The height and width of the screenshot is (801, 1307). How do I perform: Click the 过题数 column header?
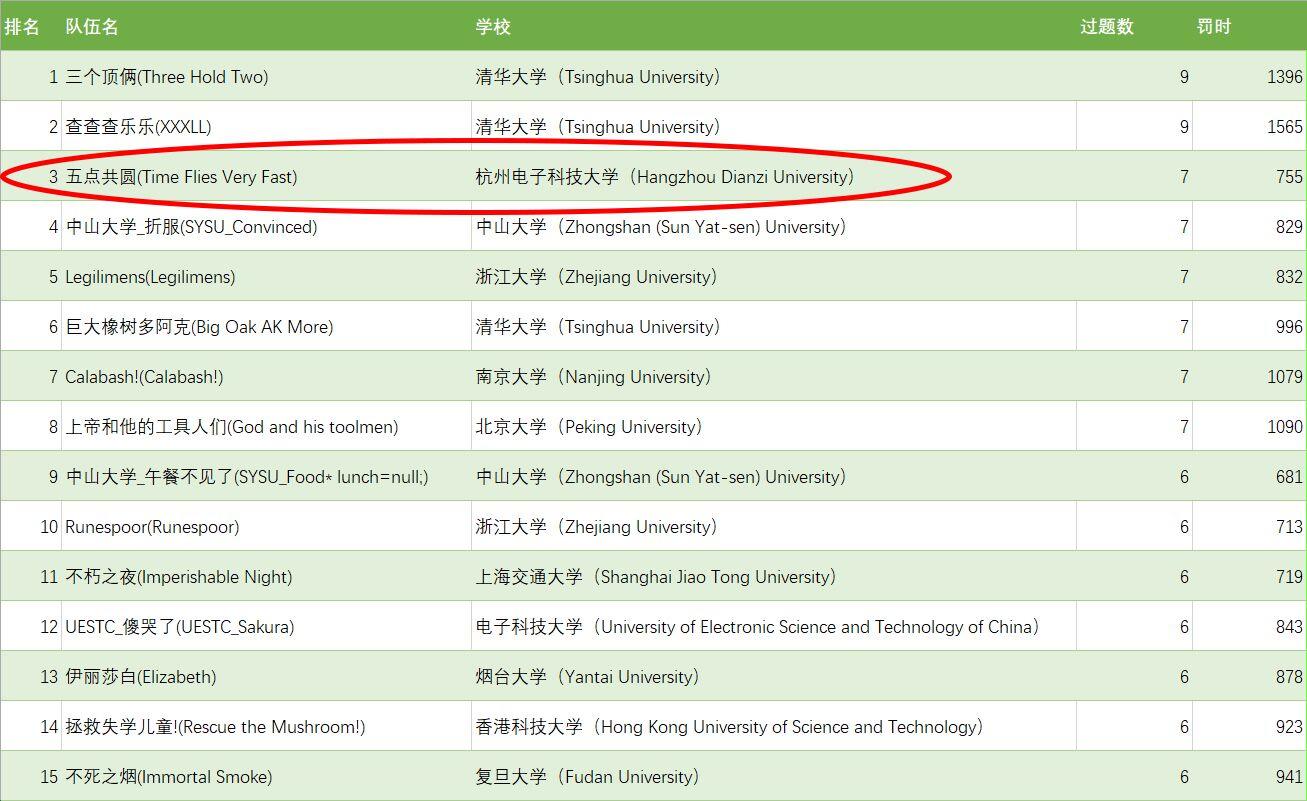pos(1107,27)
